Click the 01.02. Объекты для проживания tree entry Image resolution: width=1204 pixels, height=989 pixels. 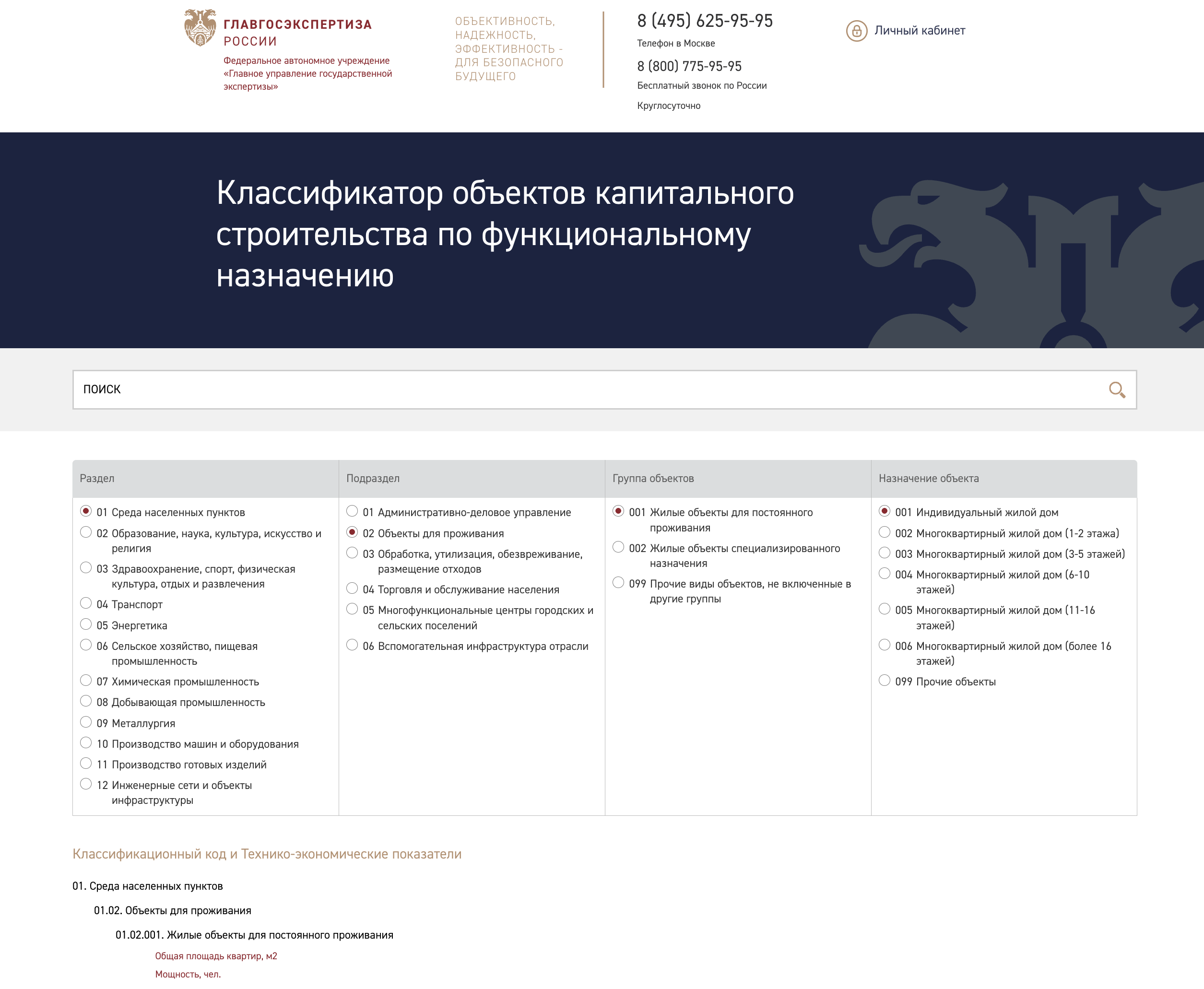[172, 910]
